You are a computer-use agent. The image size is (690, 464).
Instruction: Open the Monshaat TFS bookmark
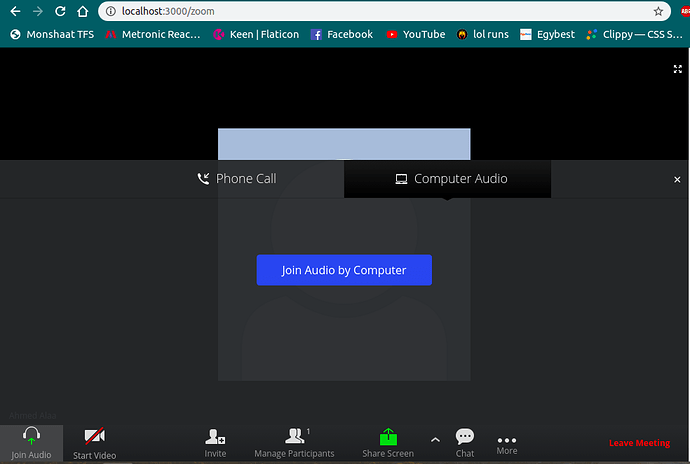pos(52,34)
